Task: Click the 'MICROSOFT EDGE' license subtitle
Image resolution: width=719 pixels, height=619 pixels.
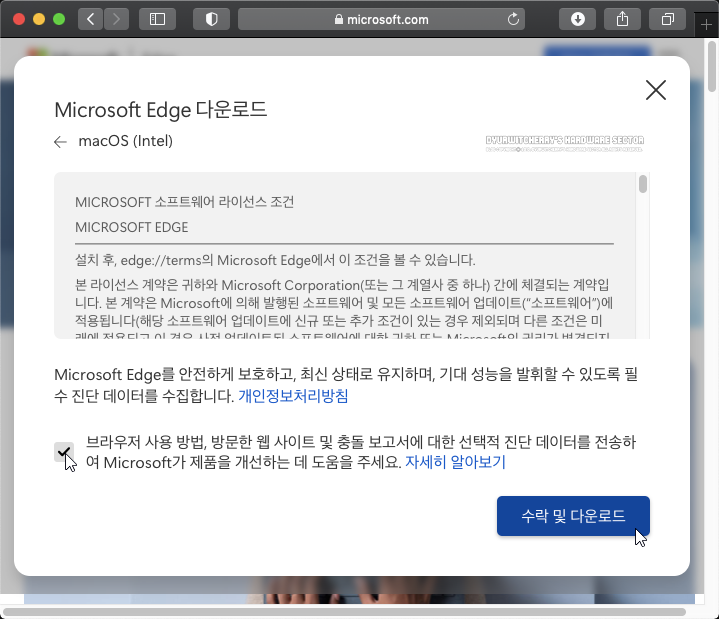Action: pos(132,227)
